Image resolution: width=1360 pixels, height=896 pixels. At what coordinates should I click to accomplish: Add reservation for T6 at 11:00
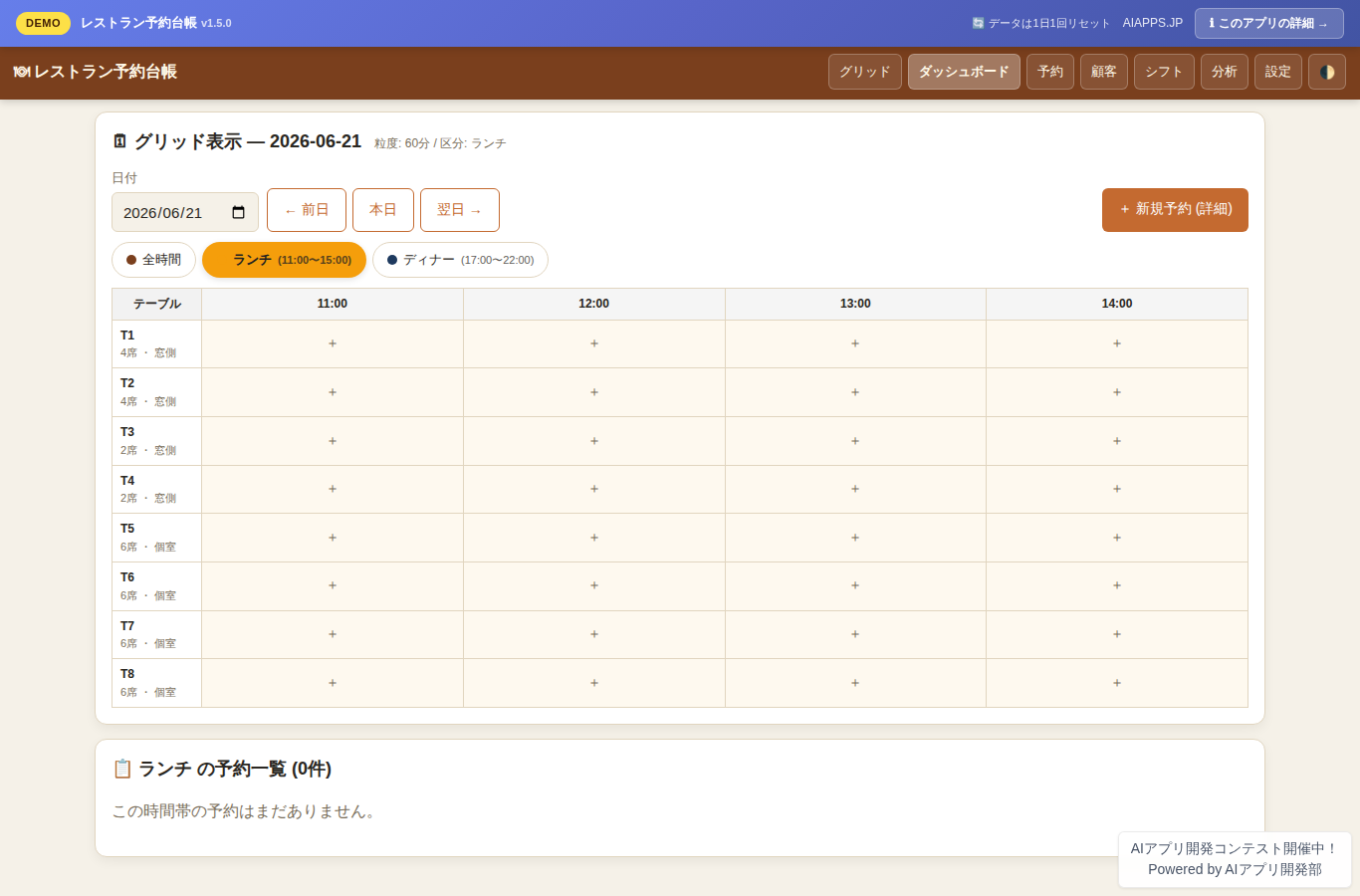333,585
